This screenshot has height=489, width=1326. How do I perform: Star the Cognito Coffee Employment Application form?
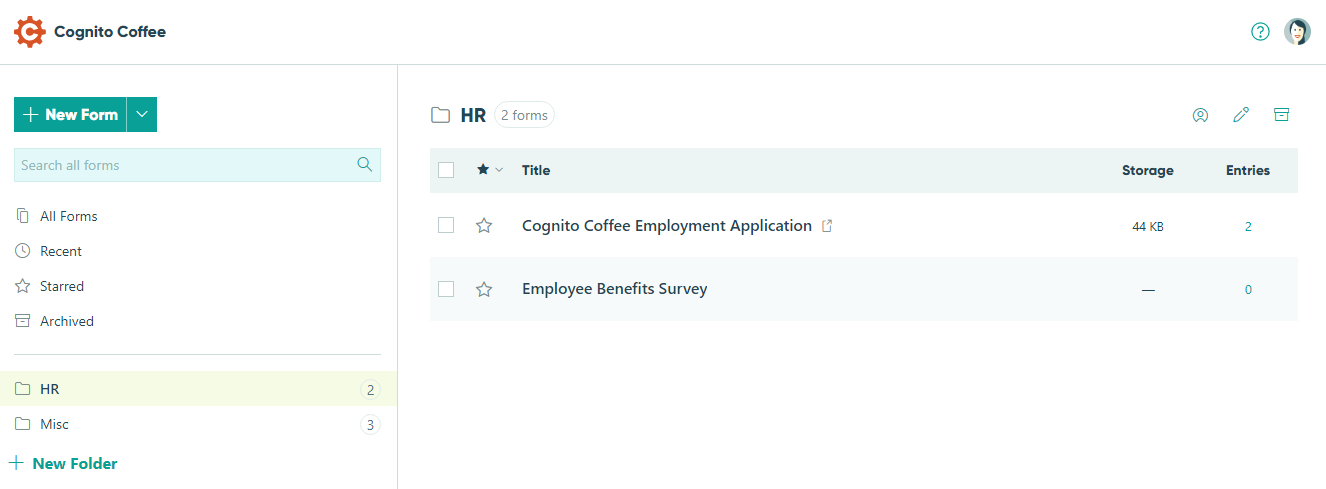point(484,226)
